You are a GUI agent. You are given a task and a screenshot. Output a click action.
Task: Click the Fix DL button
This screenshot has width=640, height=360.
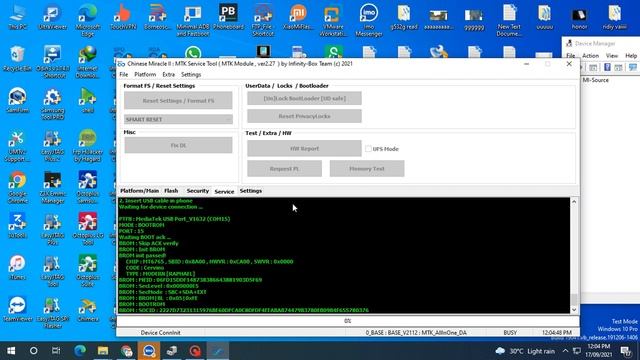(178, 145)
